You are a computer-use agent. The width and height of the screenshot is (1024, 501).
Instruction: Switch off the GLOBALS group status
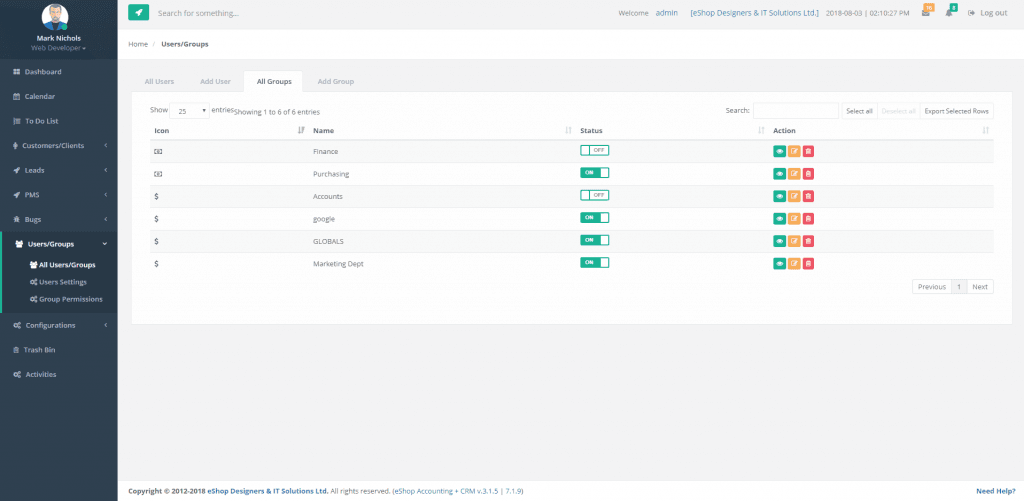click(594, 240)
